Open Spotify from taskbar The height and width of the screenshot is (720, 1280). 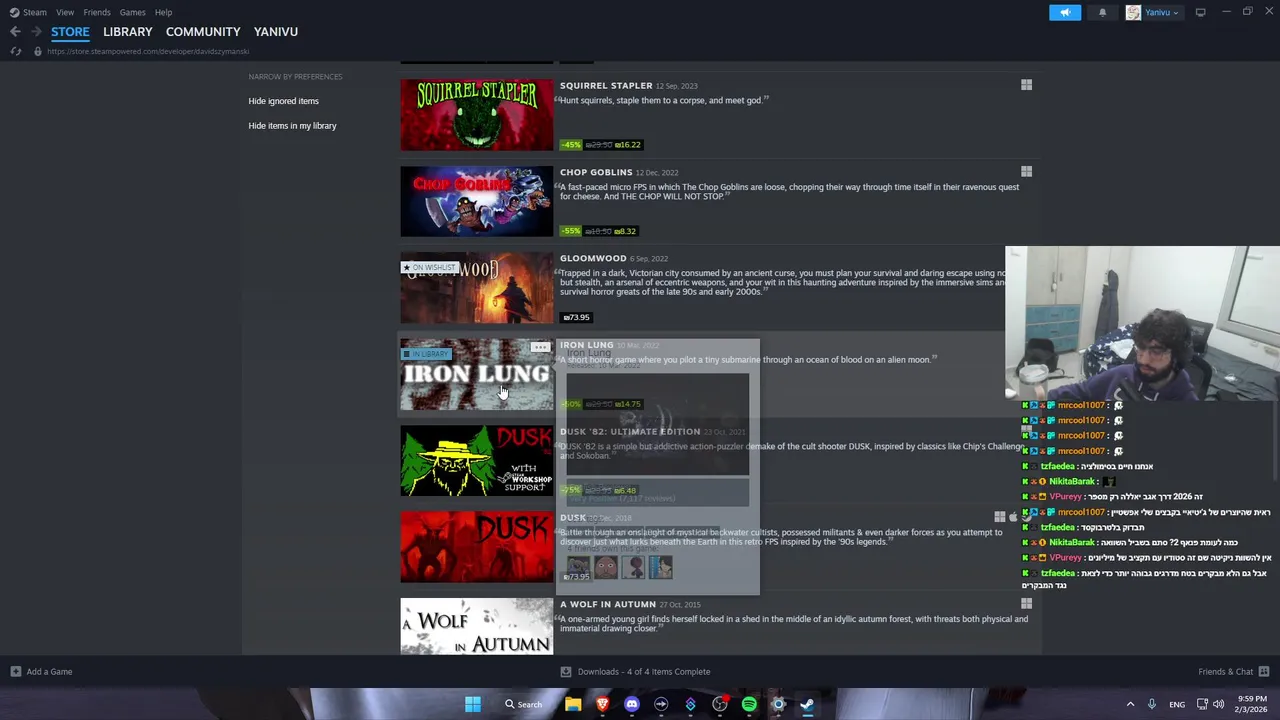(x=749, y=704)
